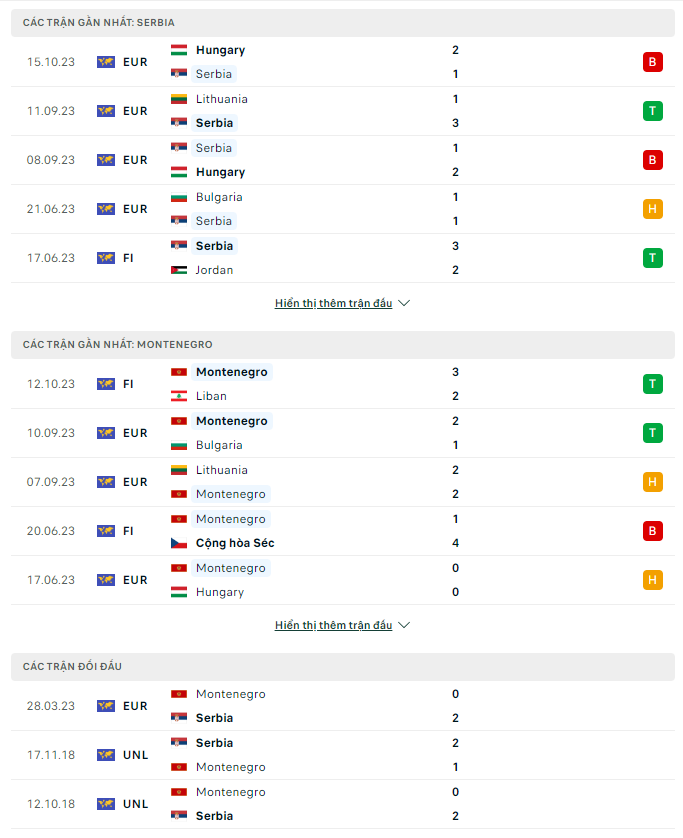This screenshot has width=683, height=838.
Task: Open the 28.03.23 head-to-head Montenegro vs Serbia match
Action: pos(343,706)
